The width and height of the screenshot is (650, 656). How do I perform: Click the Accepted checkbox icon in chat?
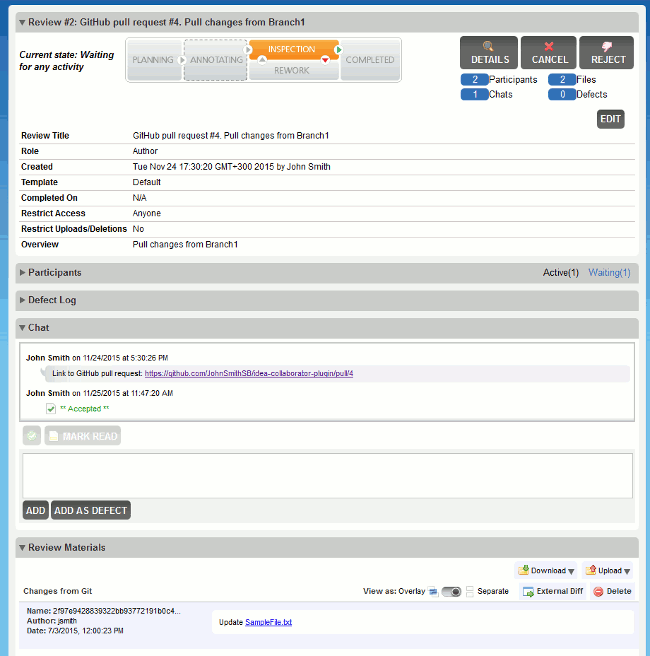point(51,409)
